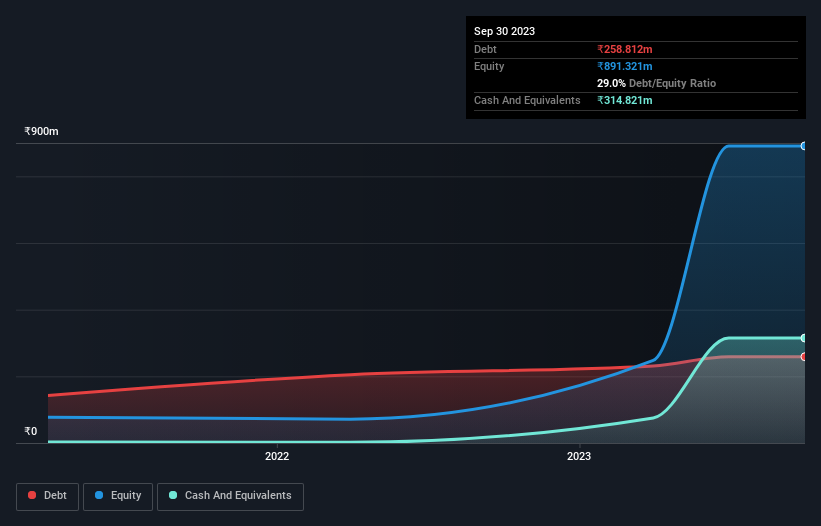The width and height of the screenshot is (821, 526).
Task: Click the blue Equity endpoint marker
Action: [x=804, y=146]
